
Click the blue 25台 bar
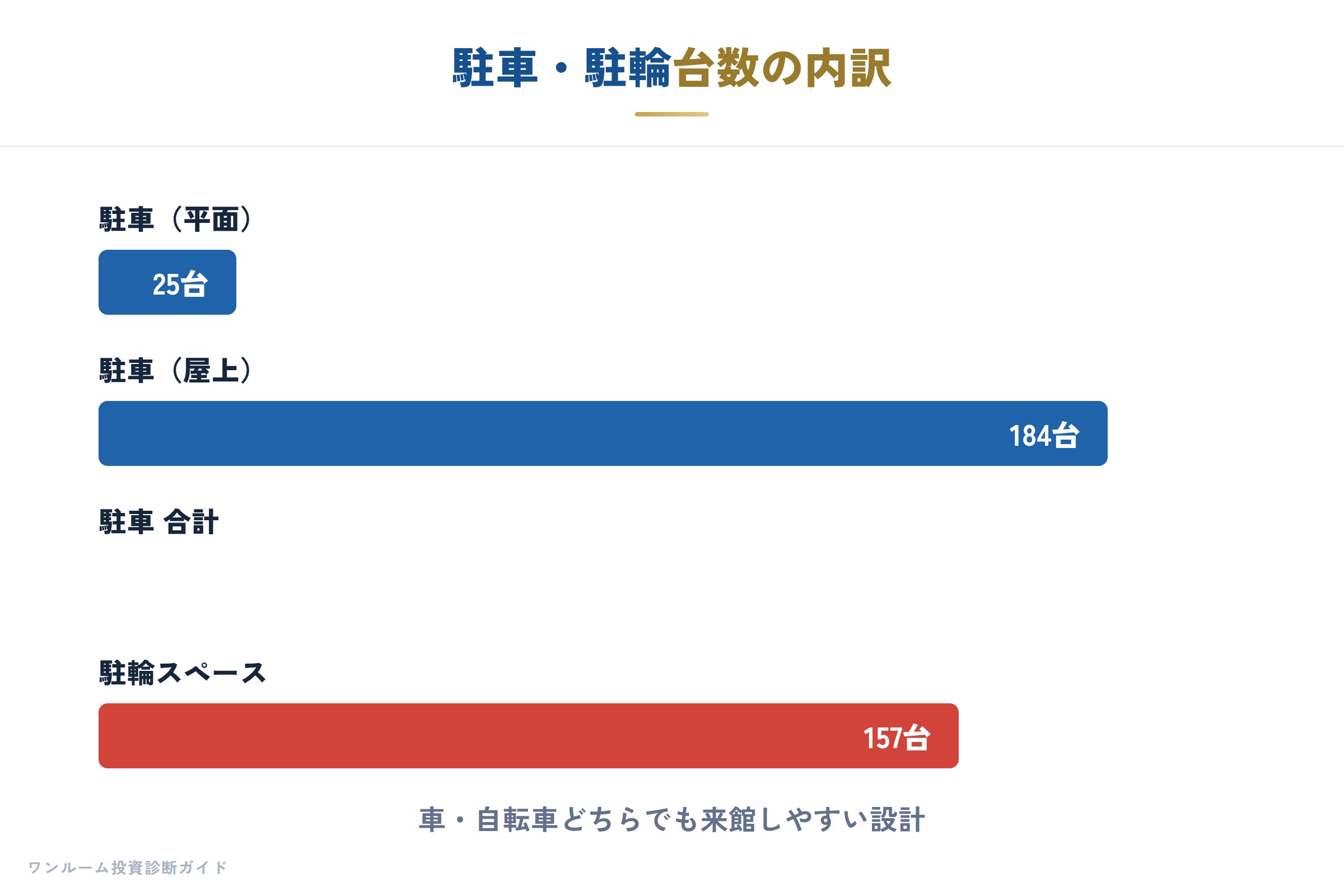coord(167,282)
